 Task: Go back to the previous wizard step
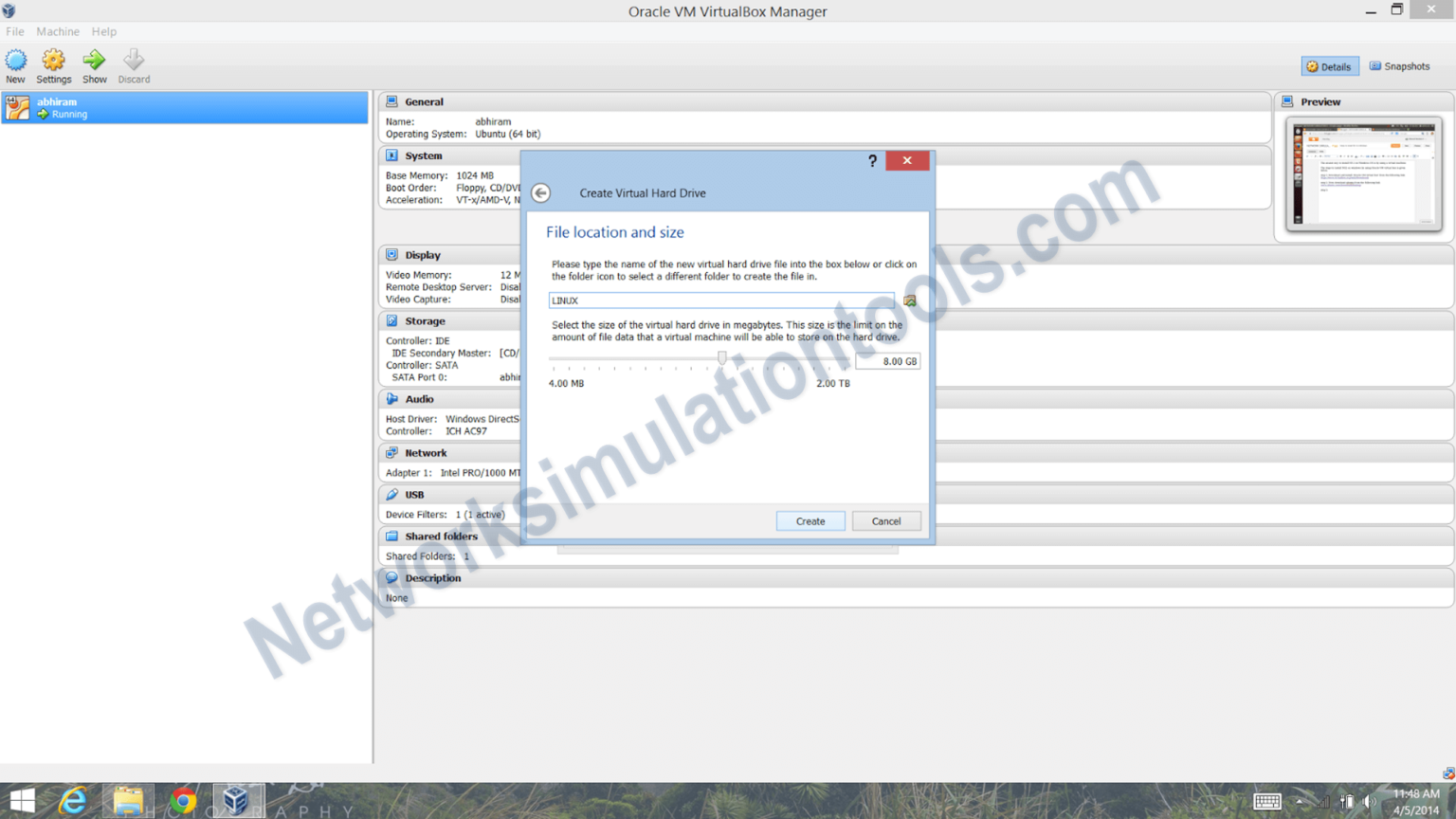coord(540,192)
